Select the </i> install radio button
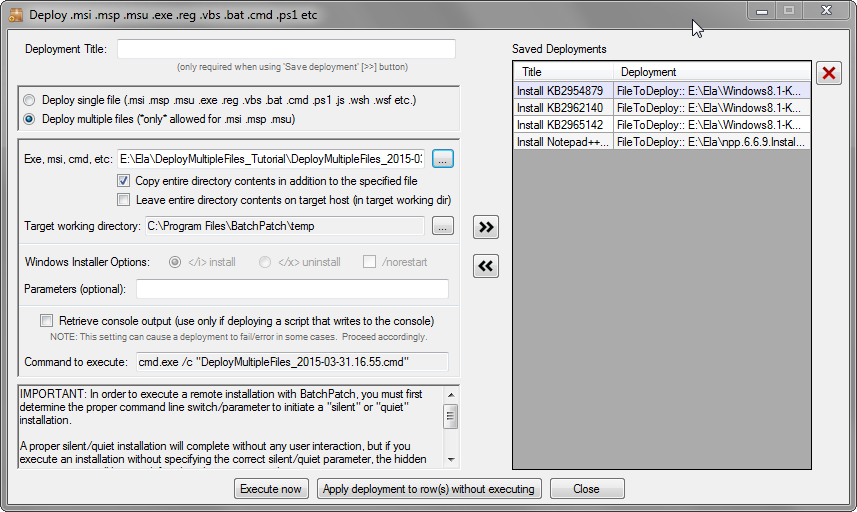857x512 pixels. (175, 262)
